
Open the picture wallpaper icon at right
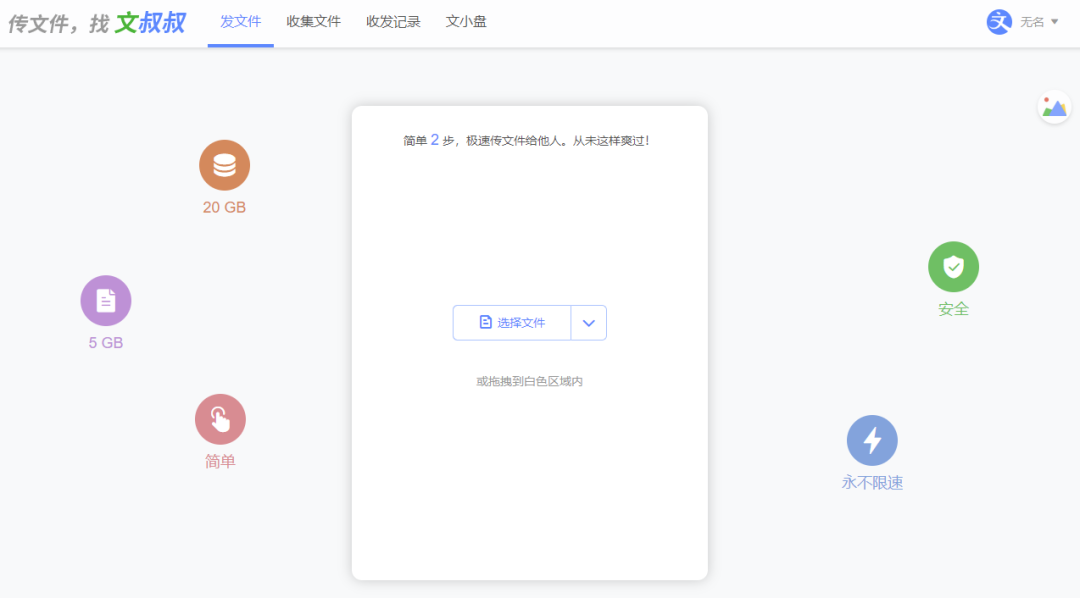coord(1054,107)
